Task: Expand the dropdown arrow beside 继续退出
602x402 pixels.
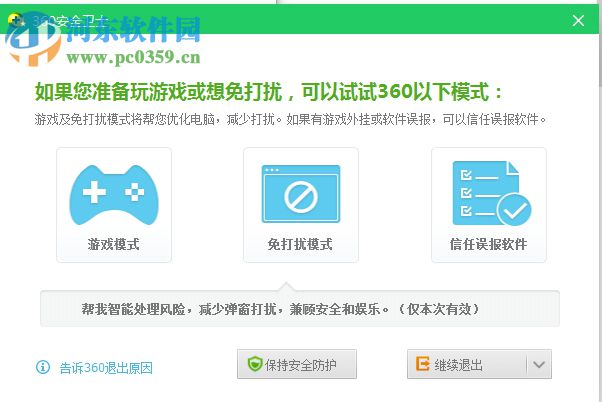Action: (x=539, y=364)
